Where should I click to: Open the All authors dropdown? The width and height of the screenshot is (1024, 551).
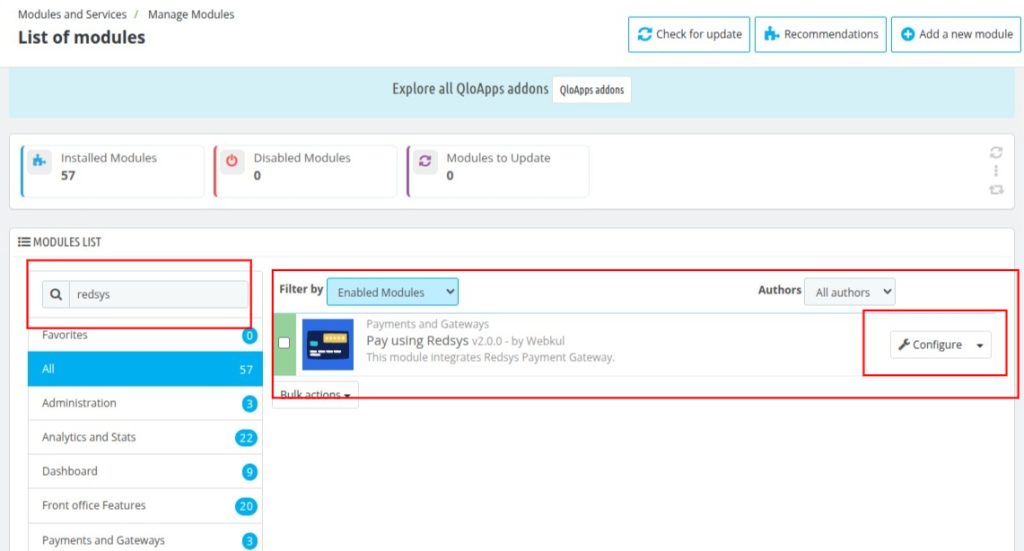pyautogui.click(x=850, y=292)
